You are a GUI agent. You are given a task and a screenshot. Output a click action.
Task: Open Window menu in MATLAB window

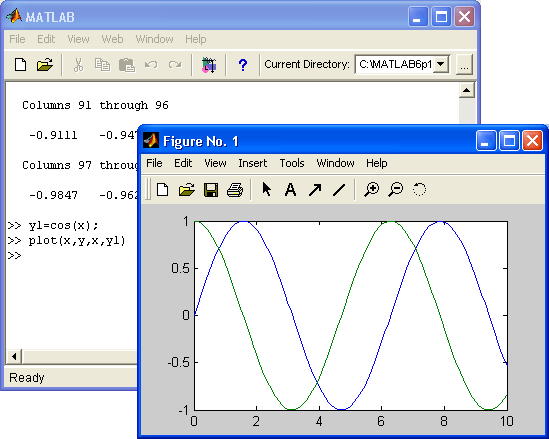(x=154, y=39)
